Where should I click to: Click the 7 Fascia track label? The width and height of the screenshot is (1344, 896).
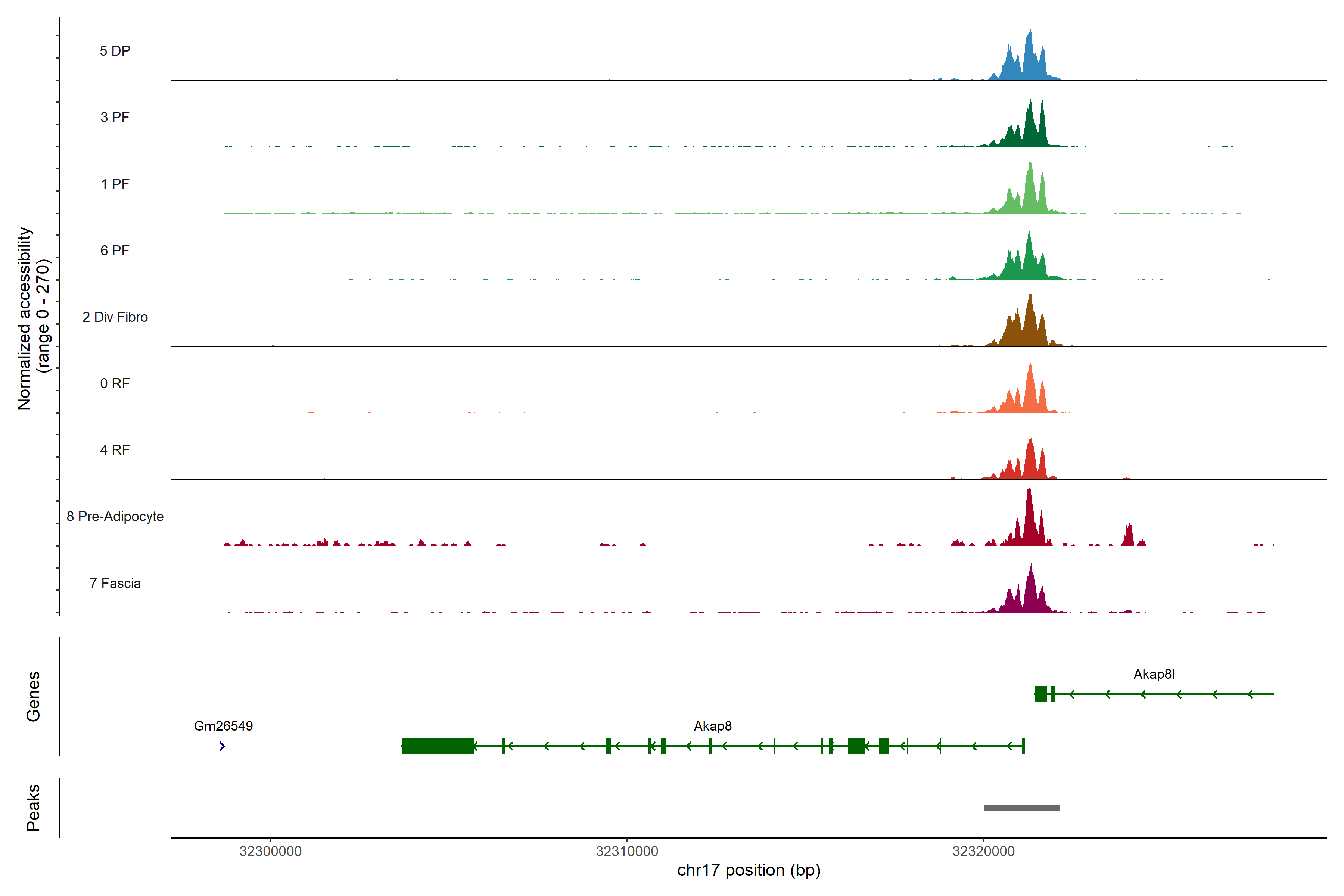[x=115, y=583]
